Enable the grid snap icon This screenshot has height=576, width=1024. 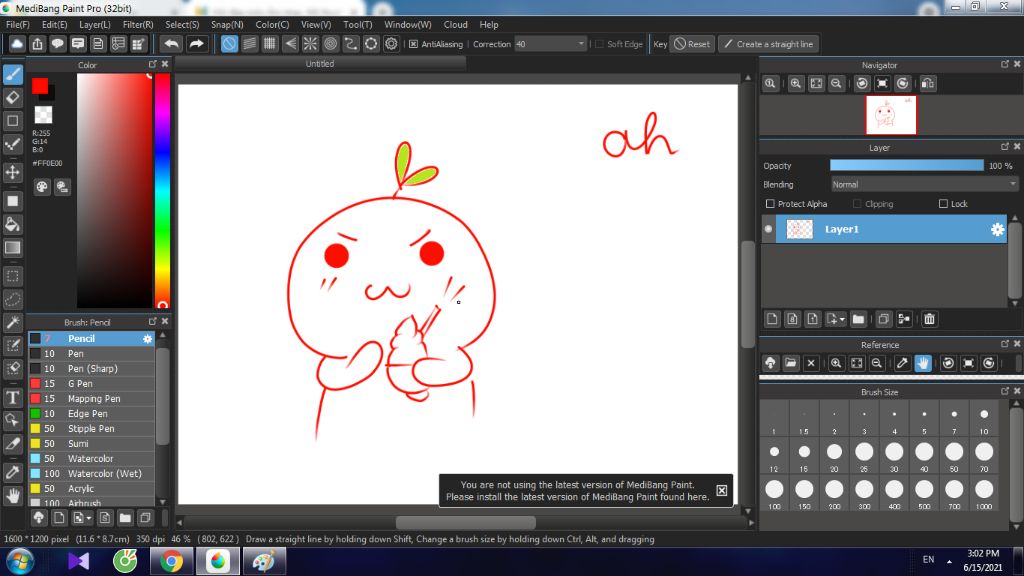click(x=270, y=44)
